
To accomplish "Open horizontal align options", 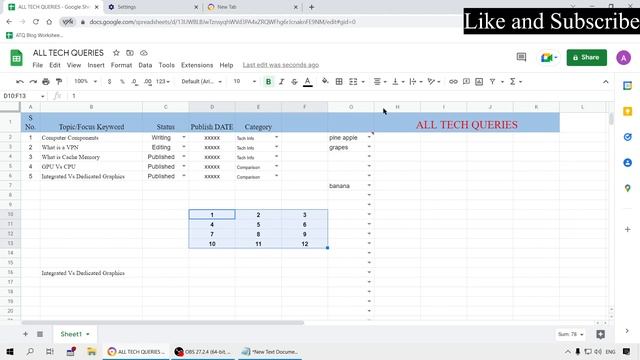I will (x=380, y=82).
